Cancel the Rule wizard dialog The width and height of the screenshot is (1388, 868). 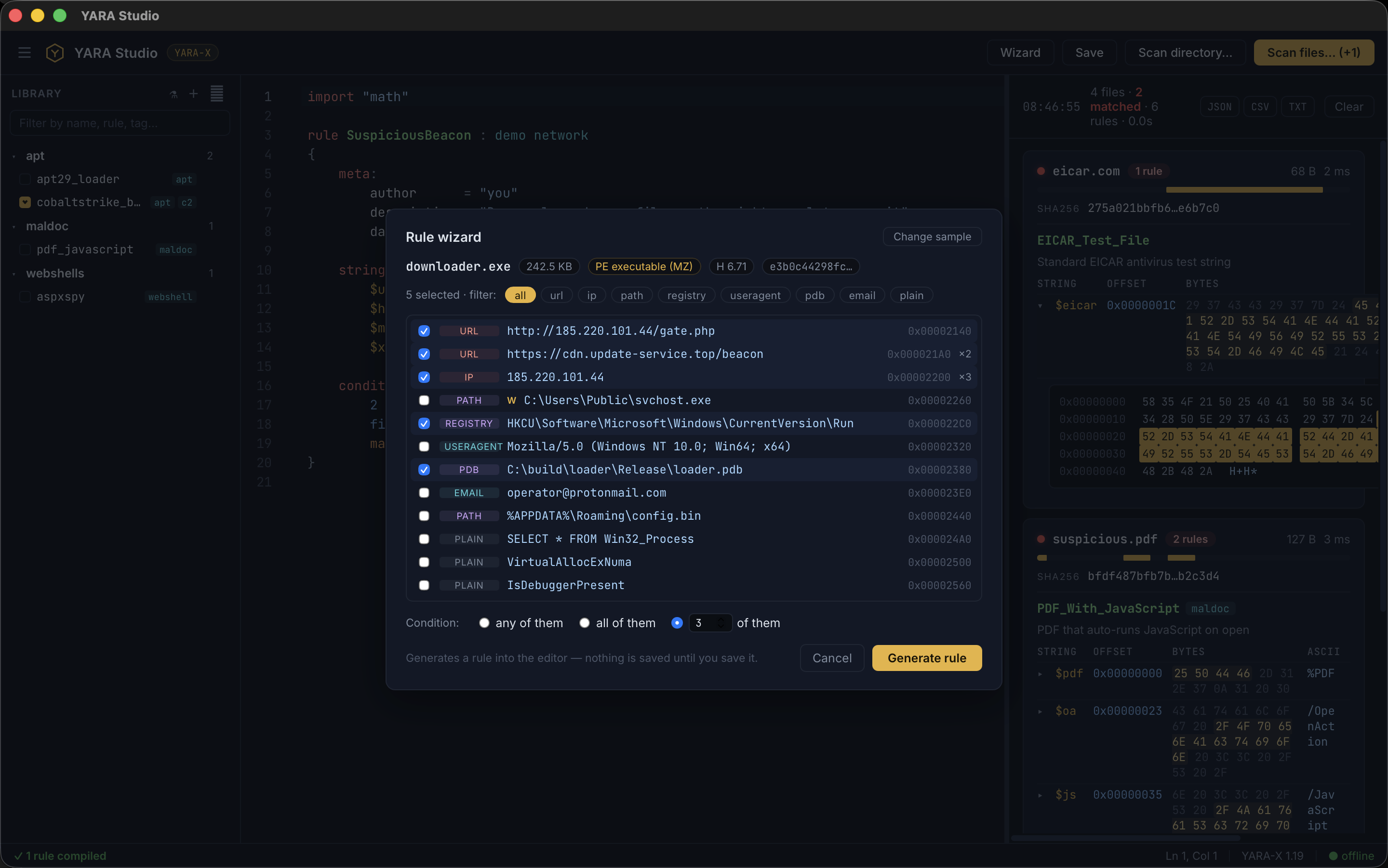pyautogui.click(x=831, y=658)
